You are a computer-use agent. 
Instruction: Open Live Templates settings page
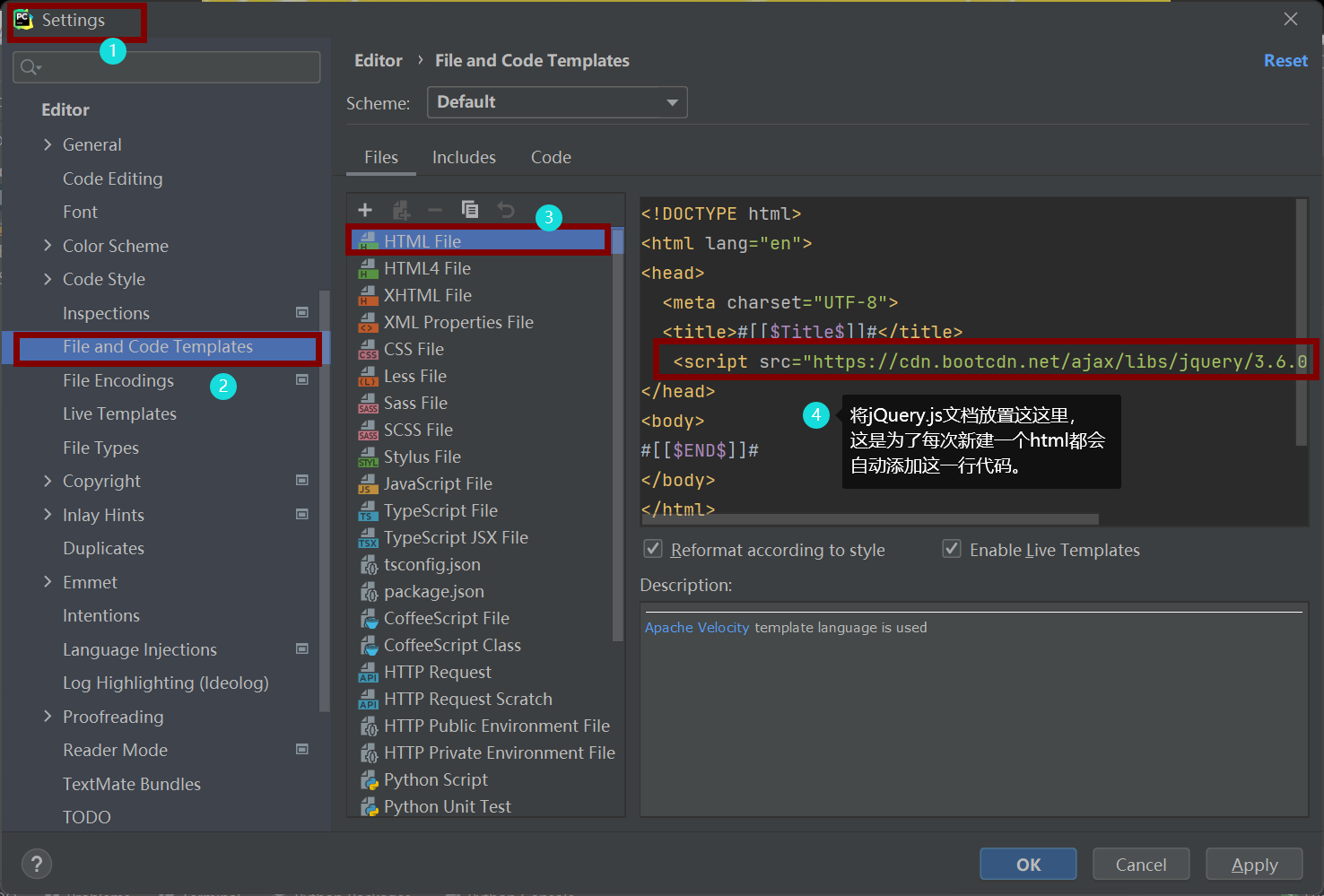click(119, 413)
